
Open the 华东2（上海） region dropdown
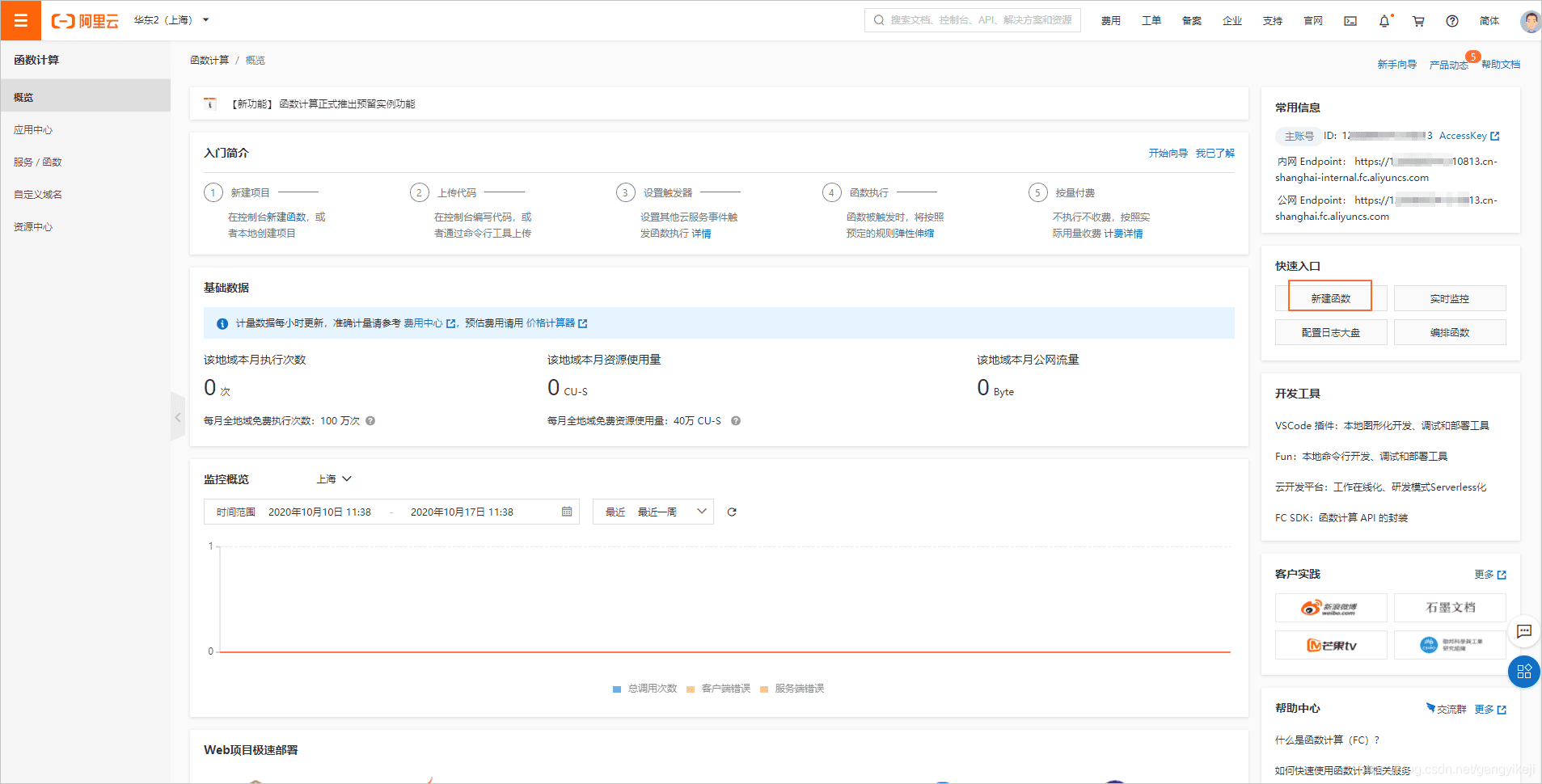(x=171, y=20)
